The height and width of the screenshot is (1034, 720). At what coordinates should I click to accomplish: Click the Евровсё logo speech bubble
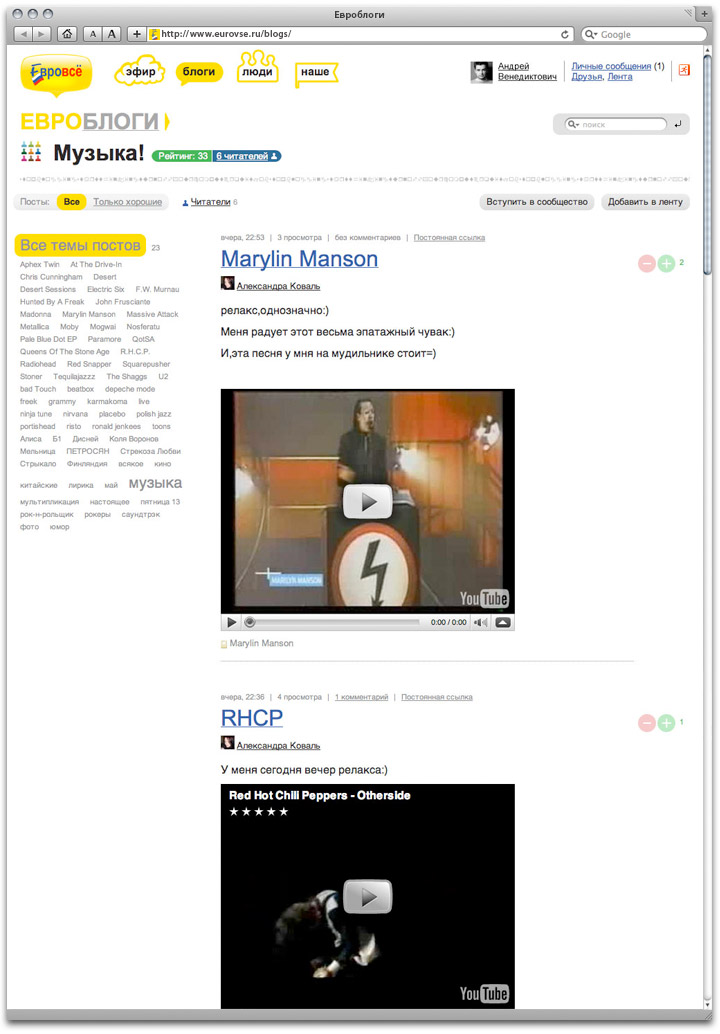pyautogui.click(x=55, y=72)
